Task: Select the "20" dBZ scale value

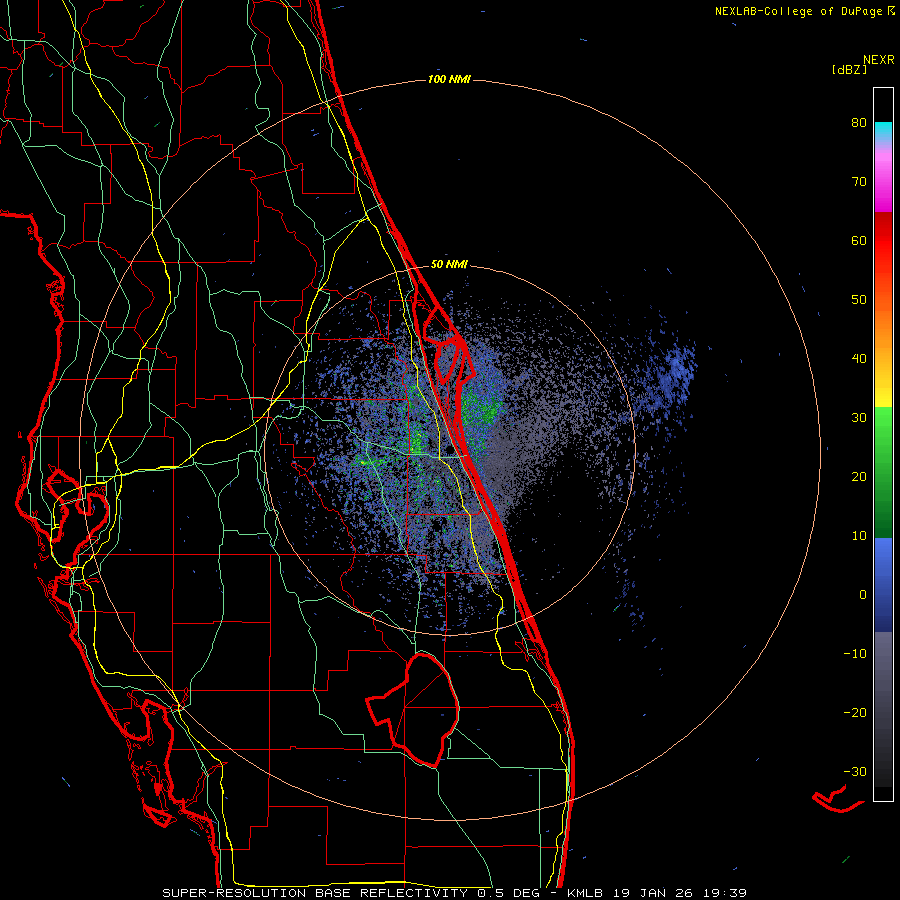Action: pos(859,477)
